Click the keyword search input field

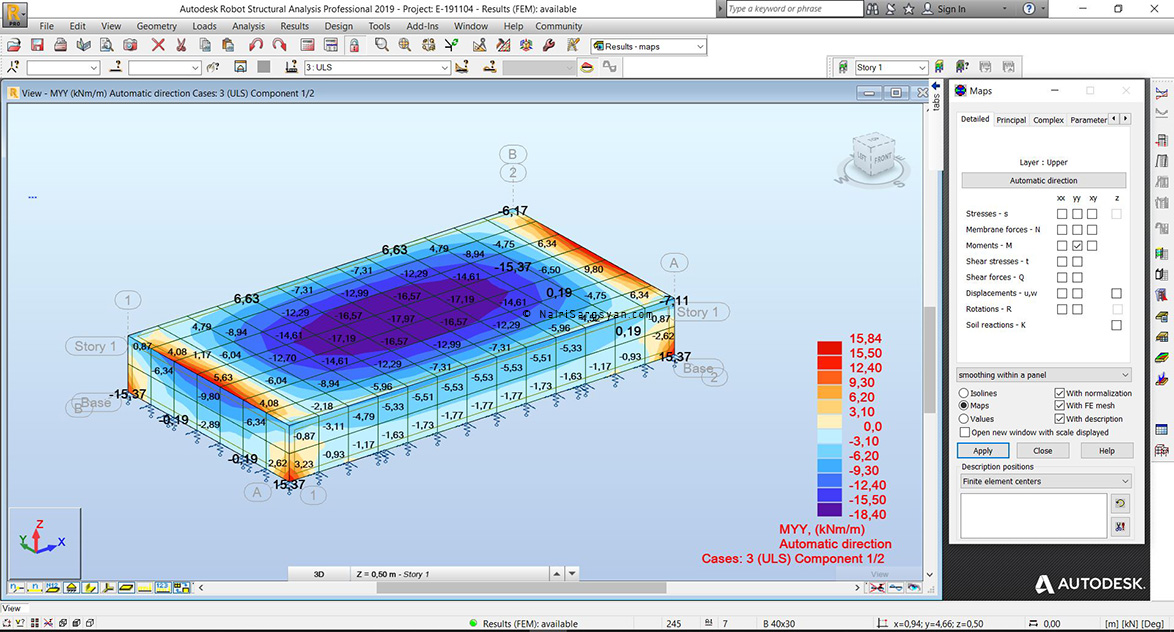click(x=794, y=9)
